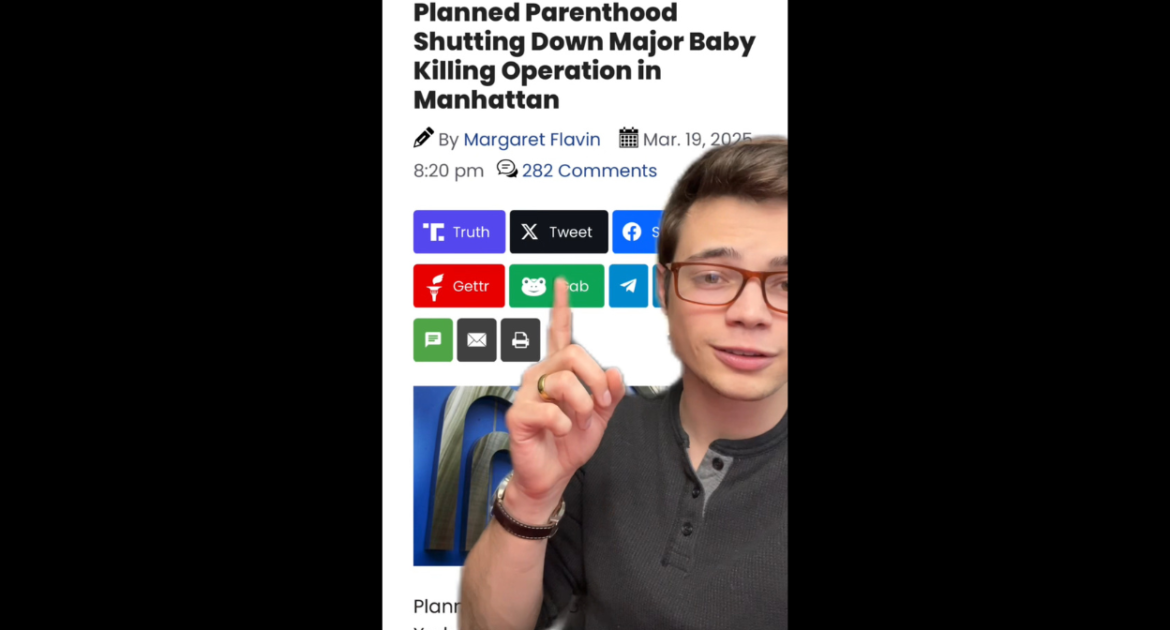Share via the Telegram paper-plane button
The image size is (1170, 630).
pyautogui.click(x=628, y=286)
